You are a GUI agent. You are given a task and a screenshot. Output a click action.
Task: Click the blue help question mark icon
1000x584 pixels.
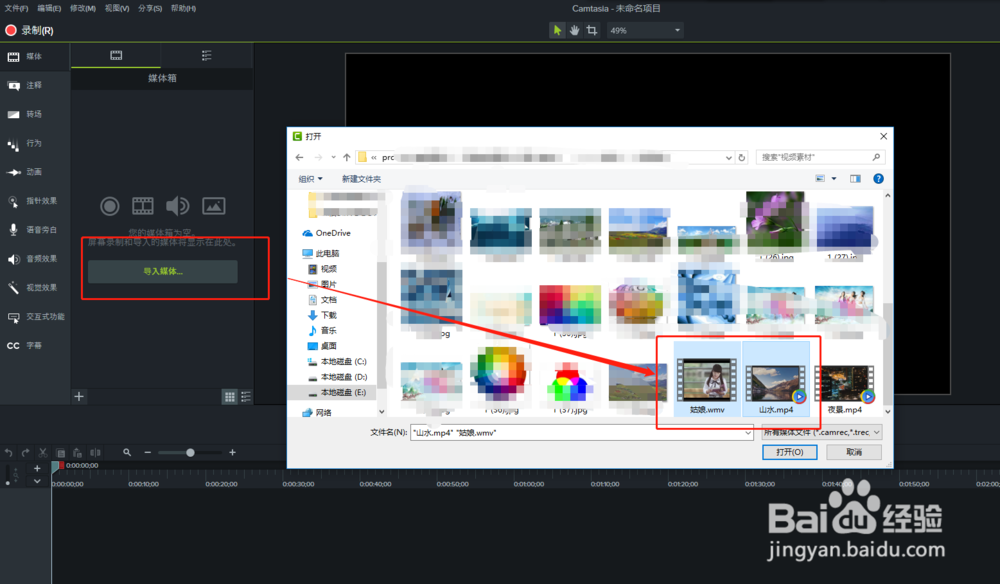[x=878, y=179]
